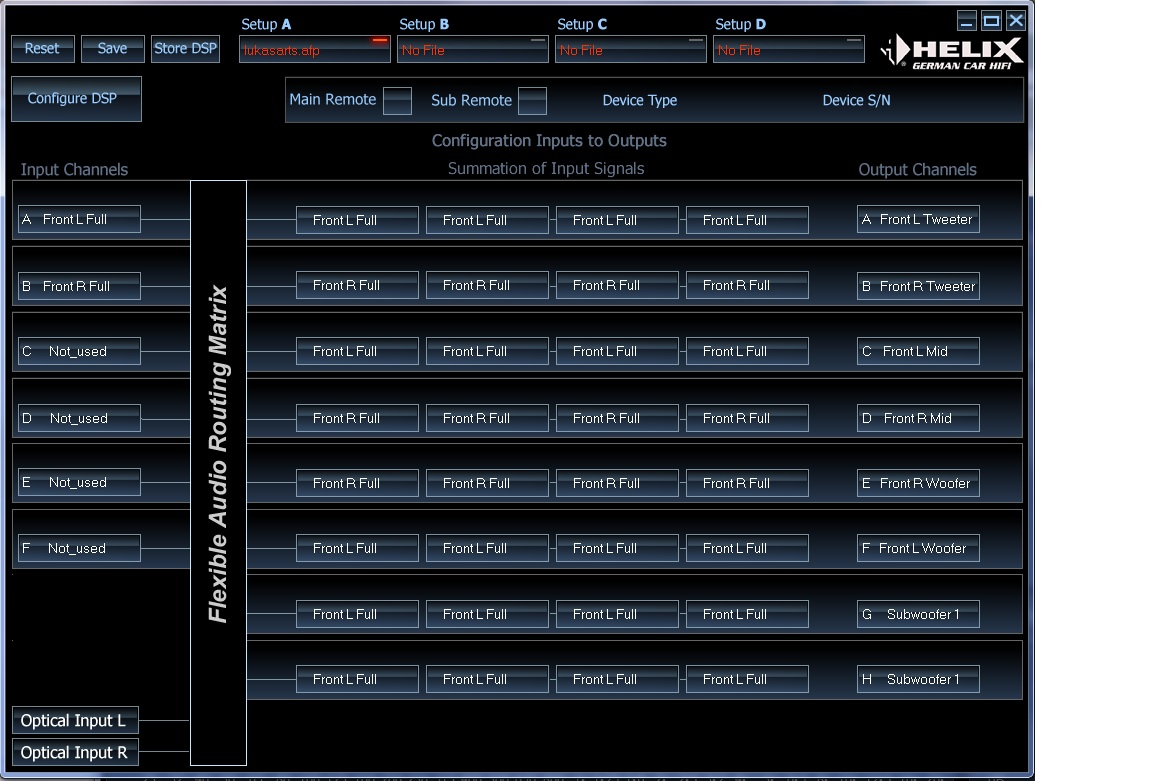Toggle the Main Remote checkbox

point(397,101)
